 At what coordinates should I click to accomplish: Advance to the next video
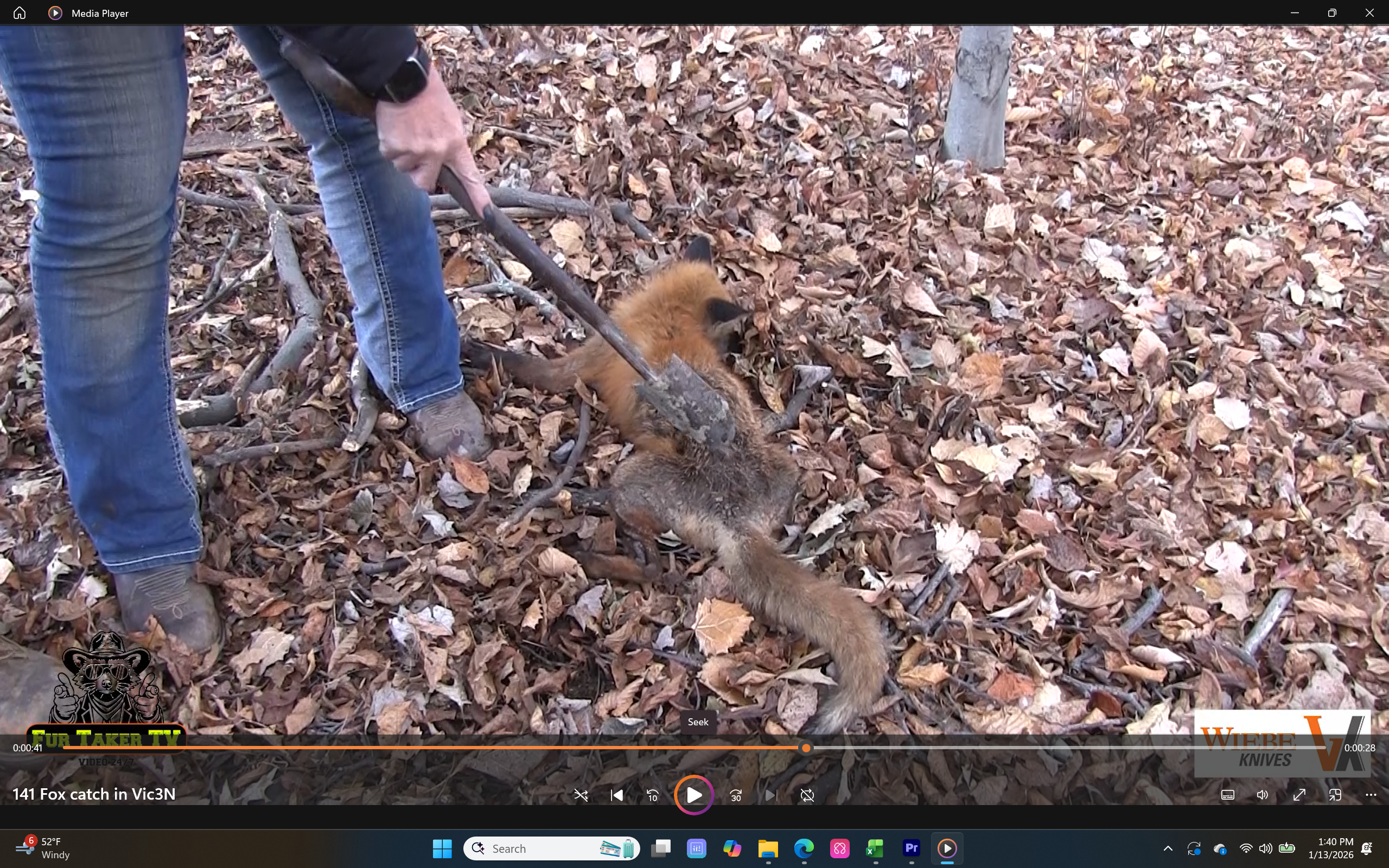tap(770, 795)
